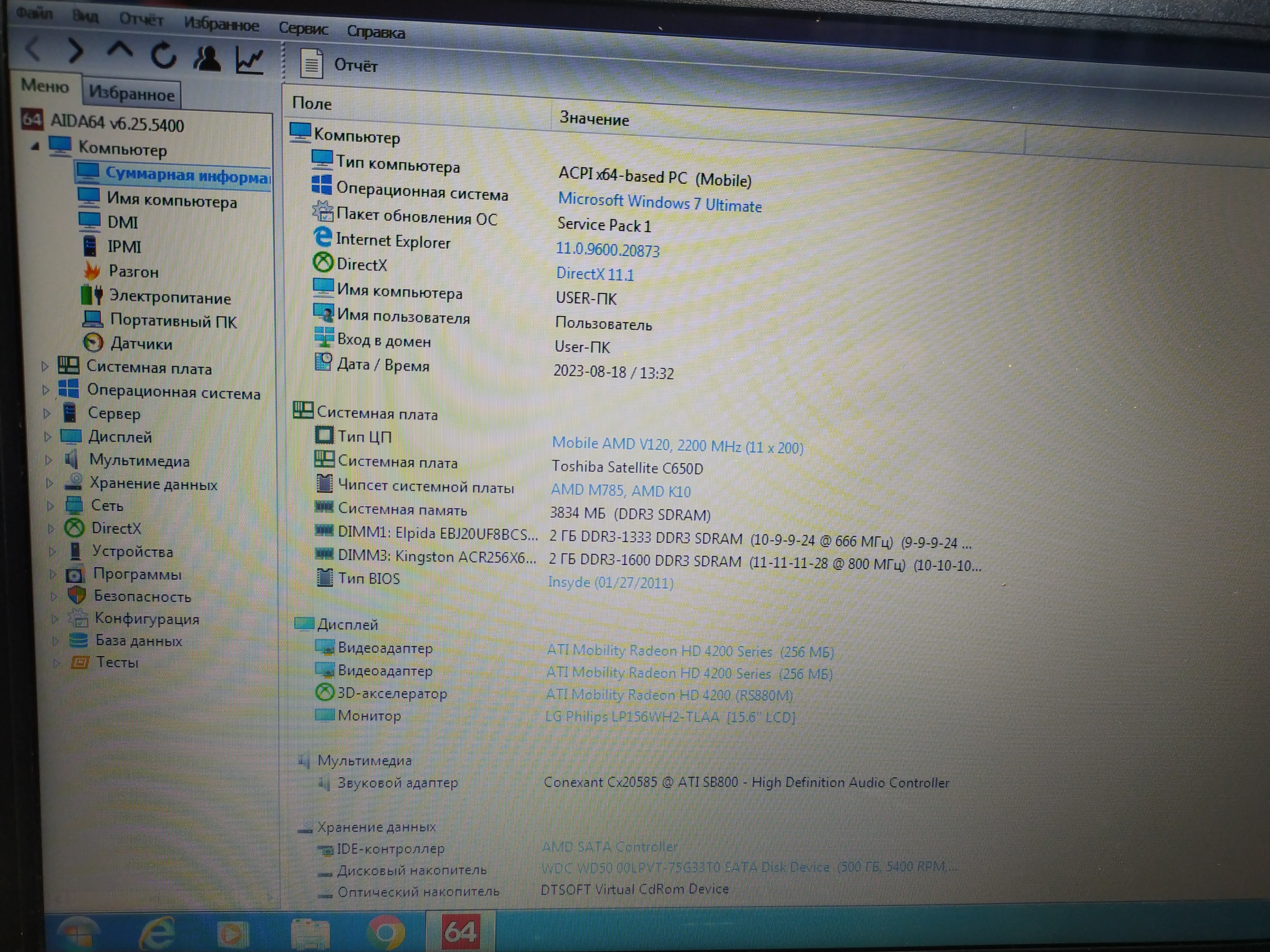Viewport: 1270px width, 952px height.
Task: Open the Избранное menu in menu bar
Action: tap(221, 24)
